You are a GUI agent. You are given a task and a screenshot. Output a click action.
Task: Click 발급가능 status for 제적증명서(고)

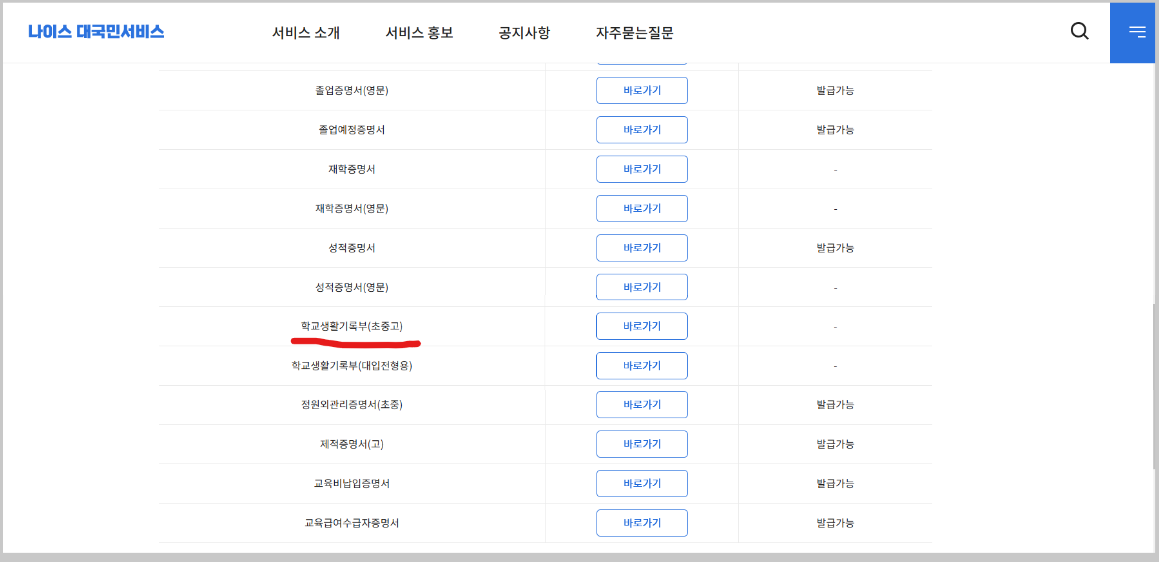(x=835, y=444)
